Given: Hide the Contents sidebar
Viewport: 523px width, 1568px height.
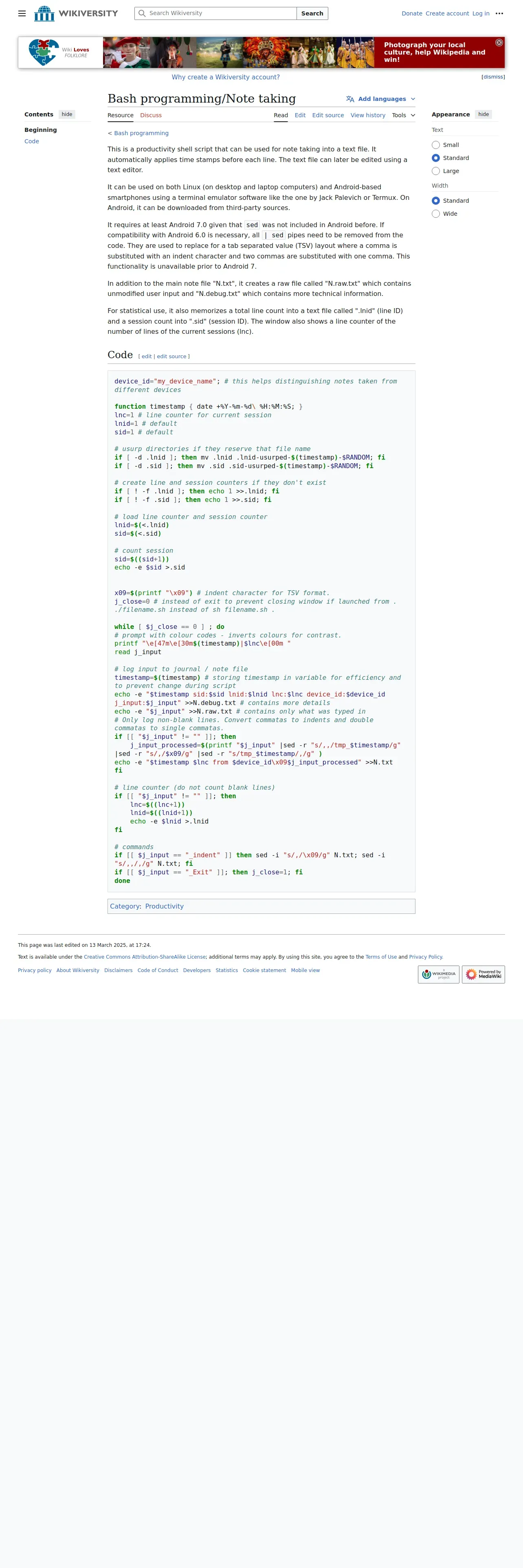Looking at the screenshot, I should [67, 114].
